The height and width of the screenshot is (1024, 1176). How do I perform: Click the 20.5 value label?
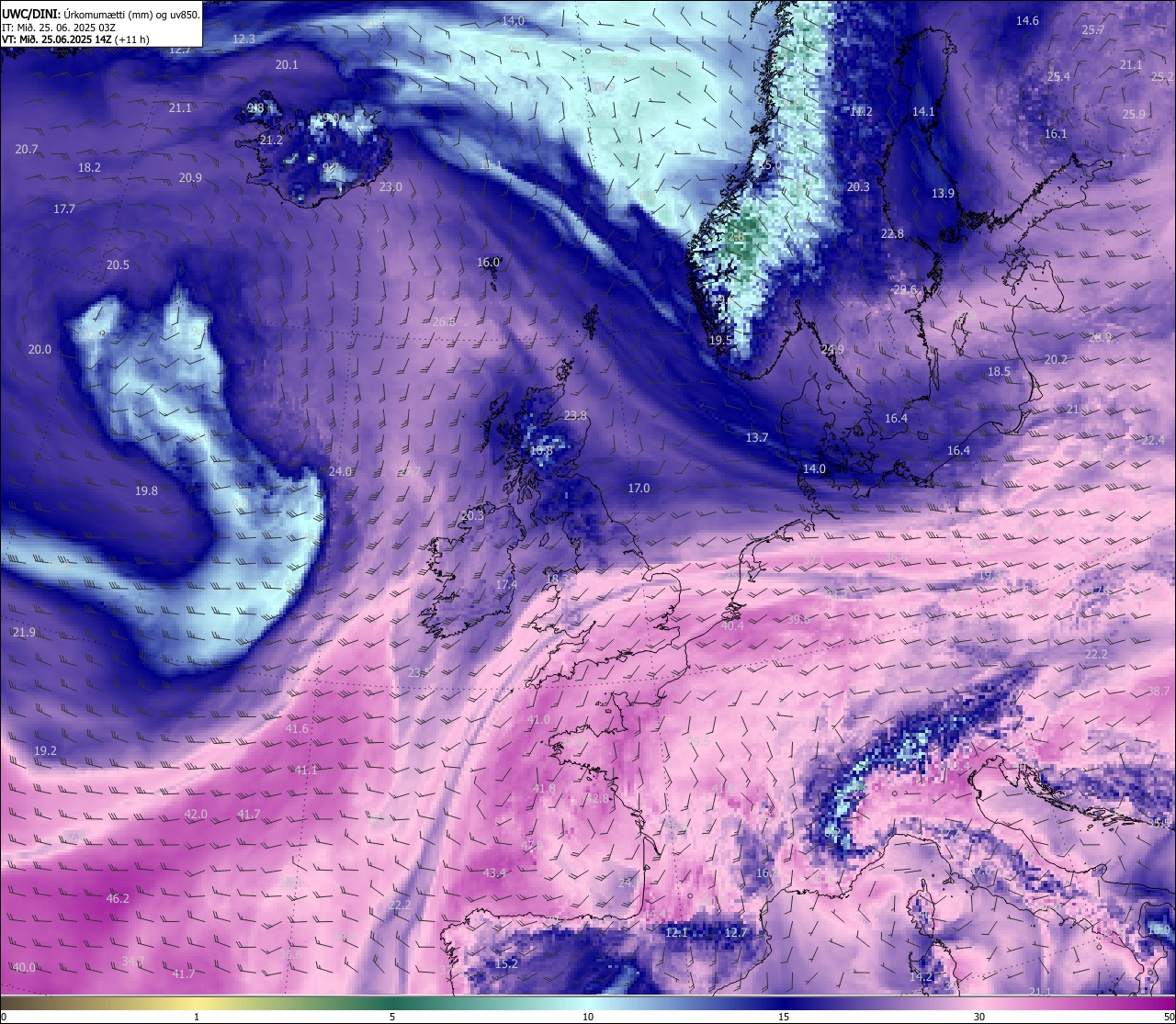(x=118, y=264)
